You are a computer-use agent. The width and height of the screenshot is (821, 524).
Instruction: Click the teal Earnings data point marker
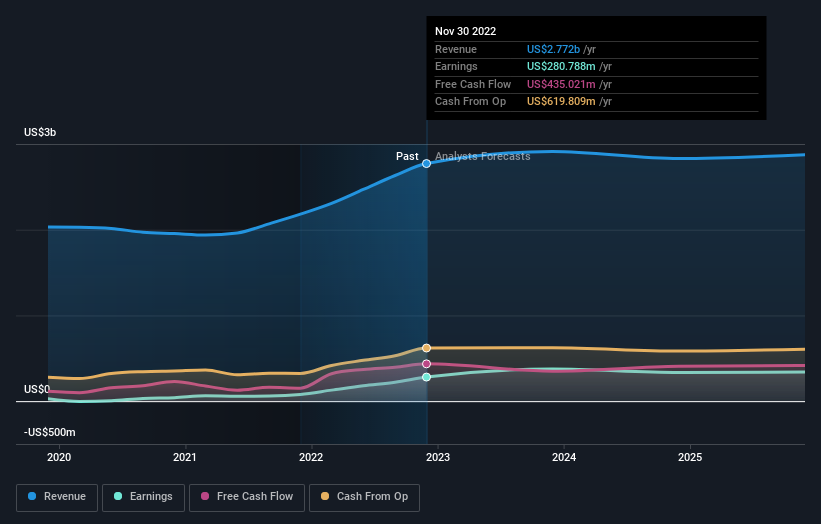pyautogui.click(x=427, y=377)
